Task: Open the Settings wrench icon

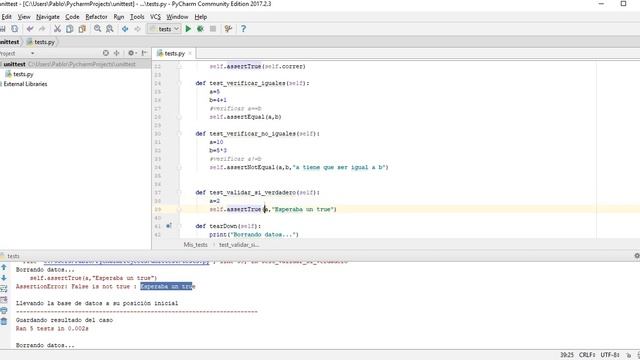Action: [x=228, y=29]
